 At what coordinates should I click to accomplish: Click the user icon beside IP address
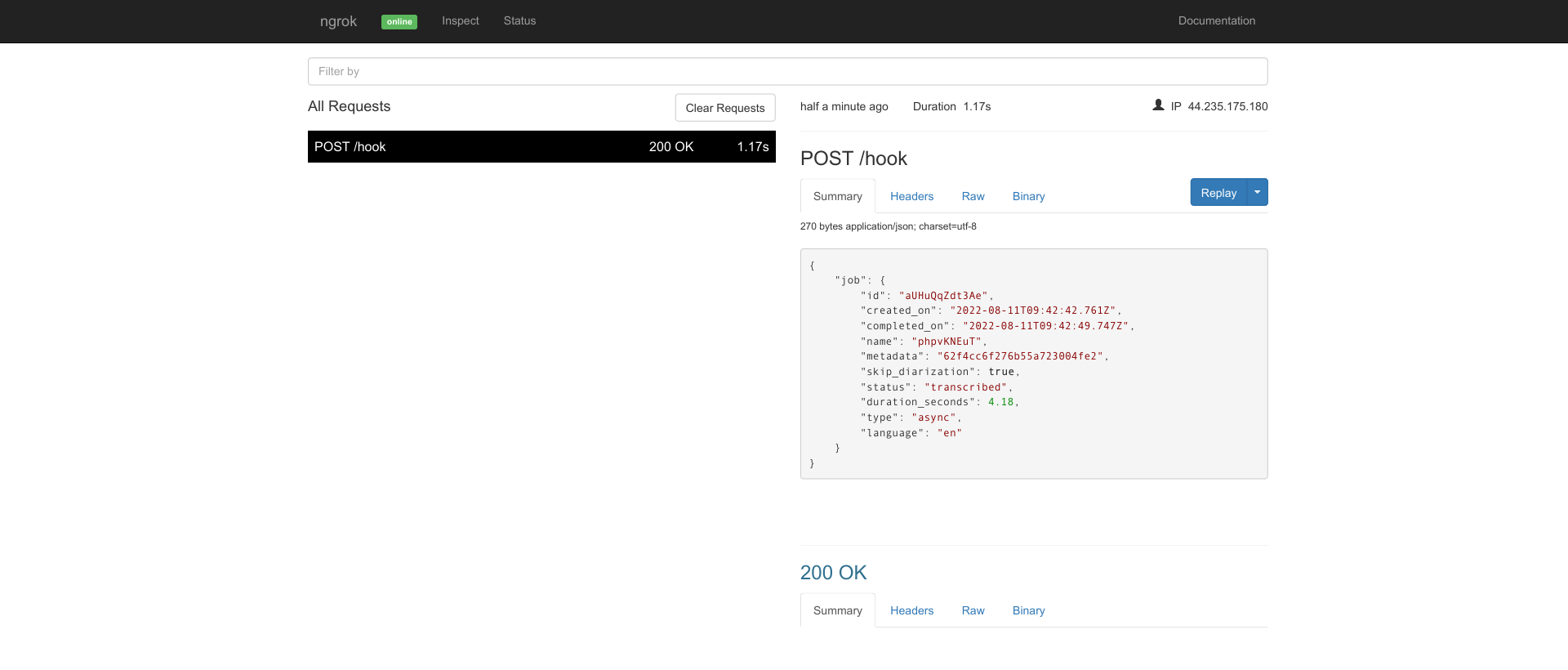click(1158, 105)
